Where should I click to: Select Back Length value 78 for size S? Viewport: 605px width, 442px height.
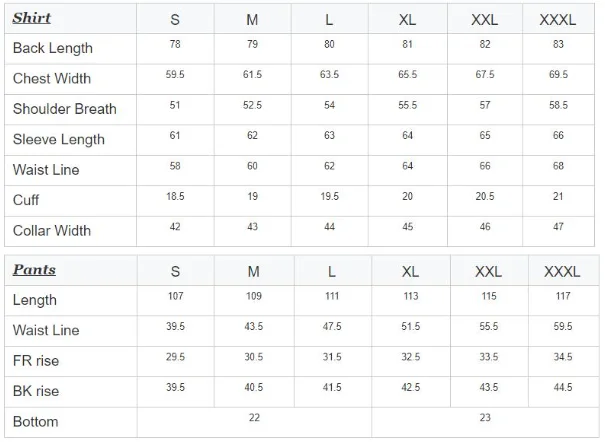175,44
